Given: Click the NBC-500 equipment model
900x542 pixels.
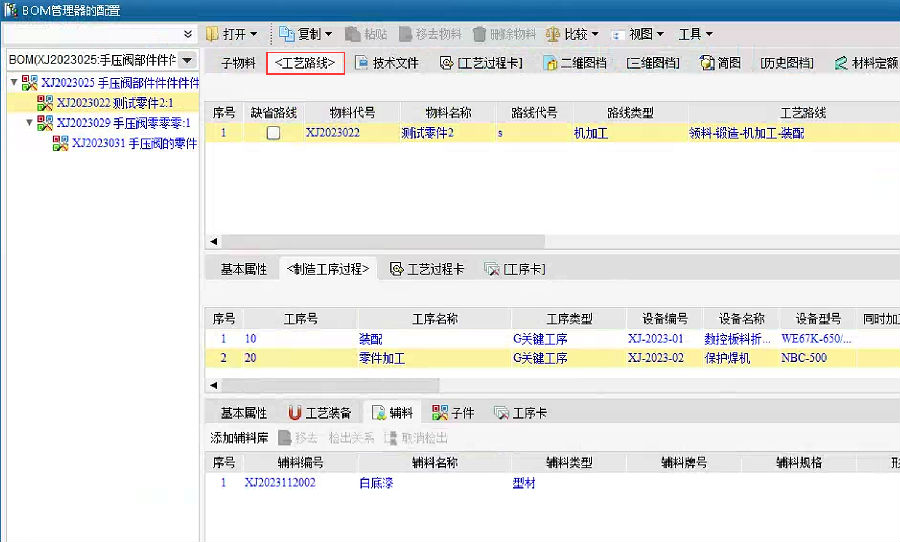Looking at the screenshot, I should coord(804,358).
